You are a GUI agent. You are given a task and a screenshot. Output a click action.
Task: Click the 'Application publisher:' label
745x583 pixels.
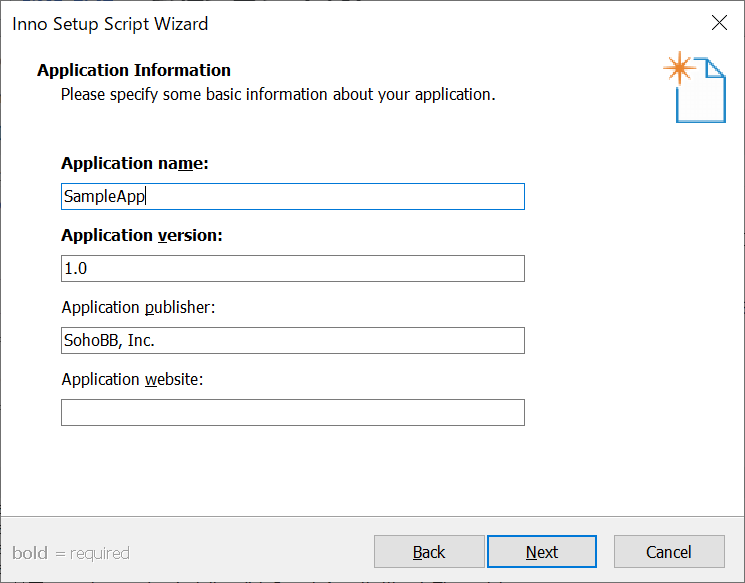click(138, 307)
